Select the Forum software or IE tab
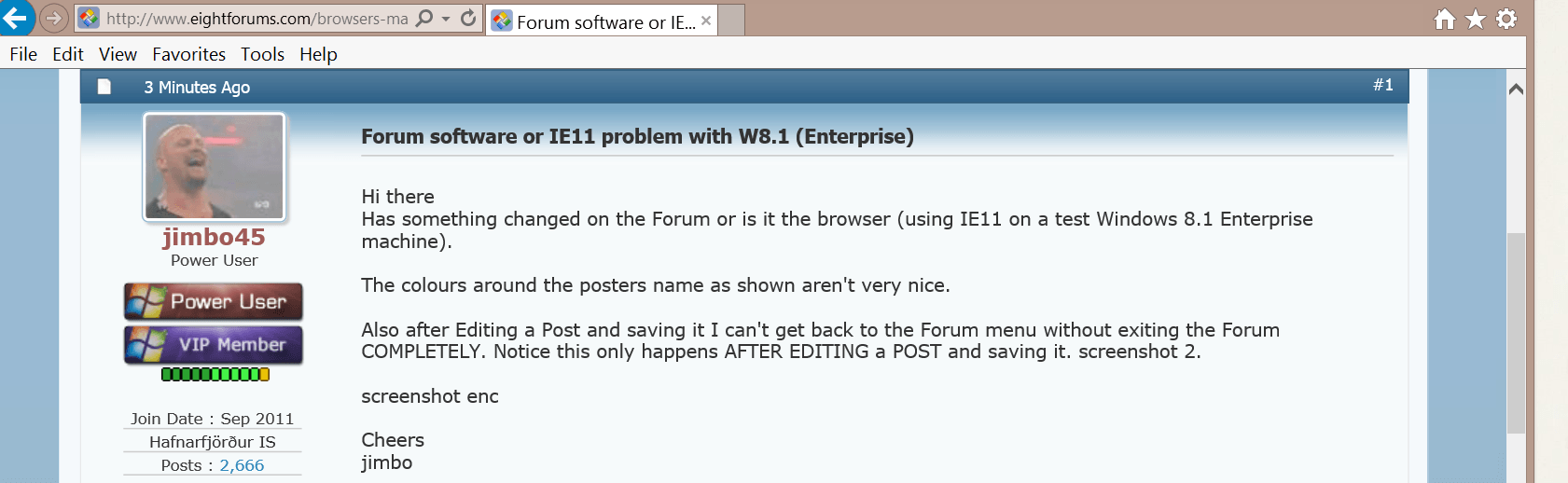This screenshot has height=483, width=1568. pyautogui.click(x=595, y=21)
